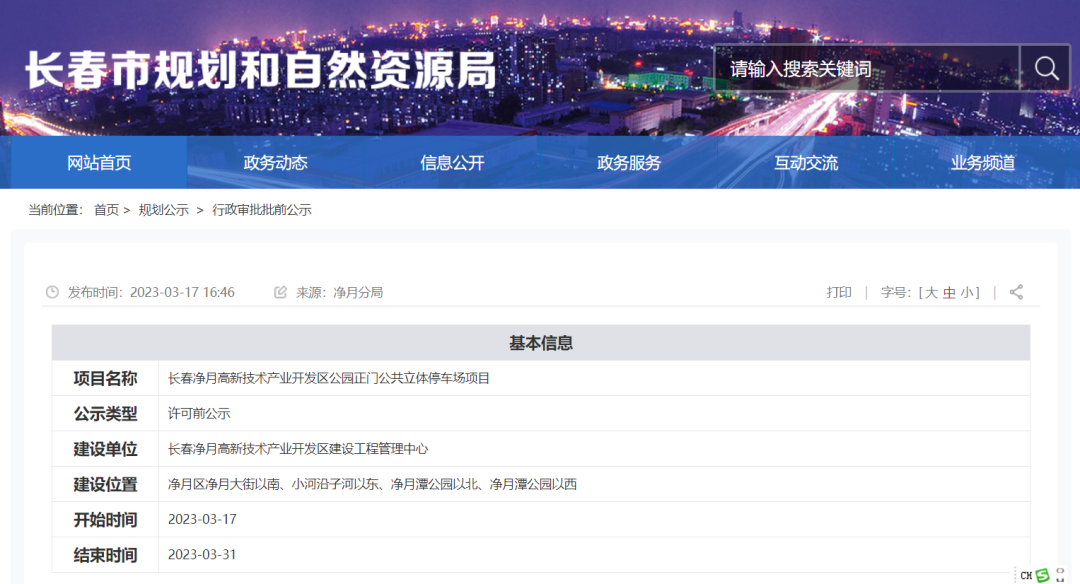Click the 基本信息 table header
The width and height of the screenshot is (1080, 584).
(541, 343)
